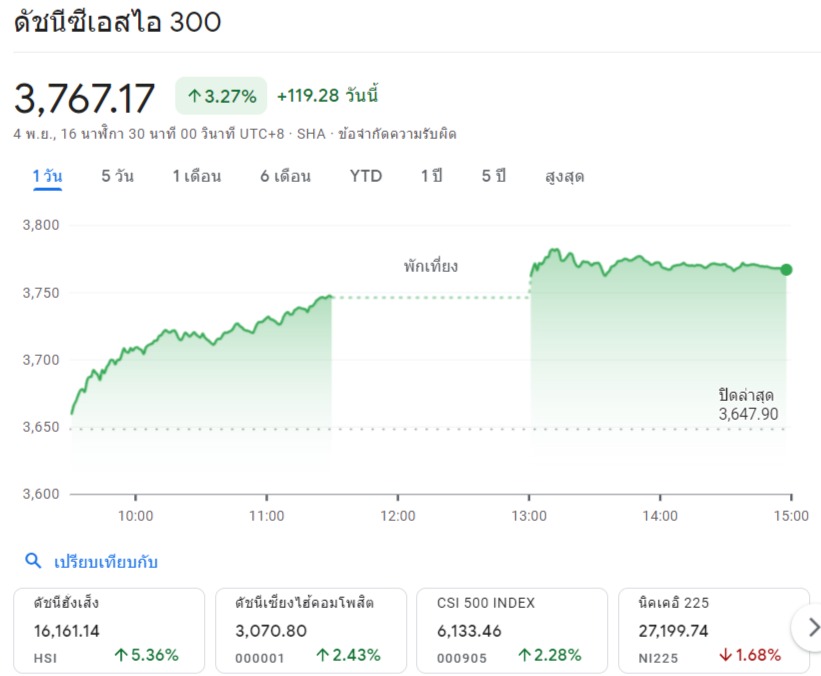Click the chart line near 13:00 peak
Image resolution: width=821 pixels, height=676 pixels.
tap(554, 251)
